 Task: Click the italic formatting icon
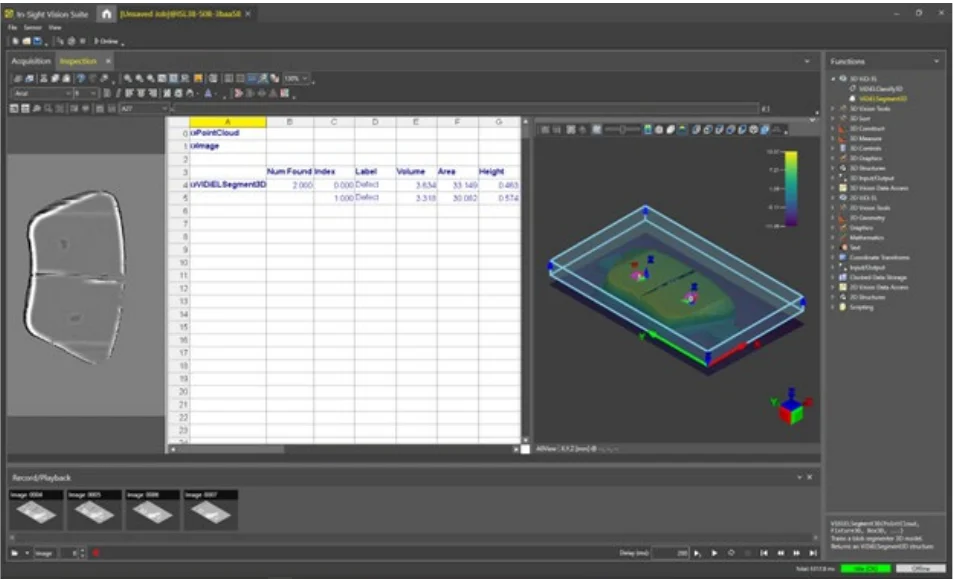tap(117, 93)
